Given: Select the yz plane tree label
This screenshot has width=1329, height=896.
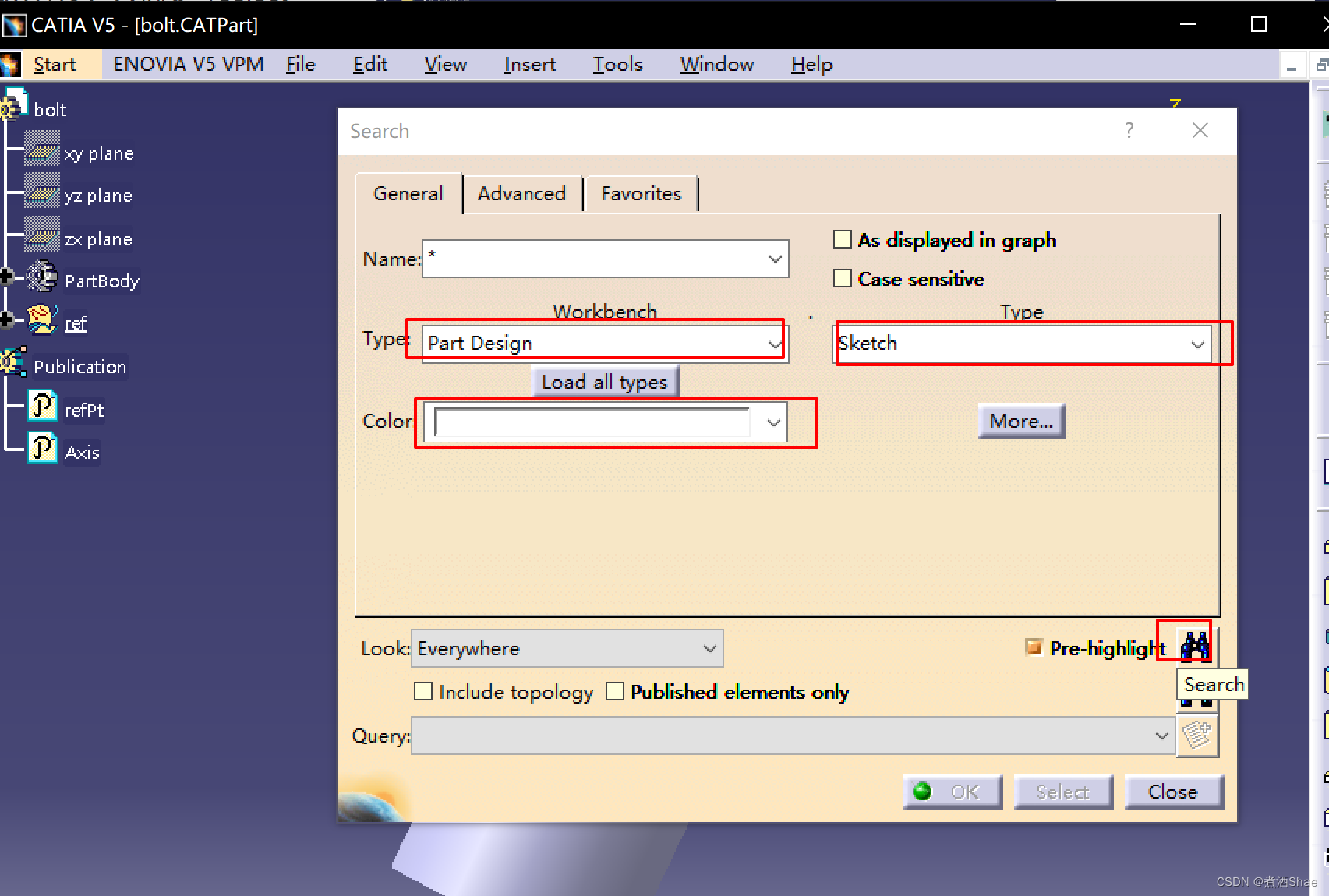Looking at the screenshot, I should pyautogui.click(x=98, y=196).
